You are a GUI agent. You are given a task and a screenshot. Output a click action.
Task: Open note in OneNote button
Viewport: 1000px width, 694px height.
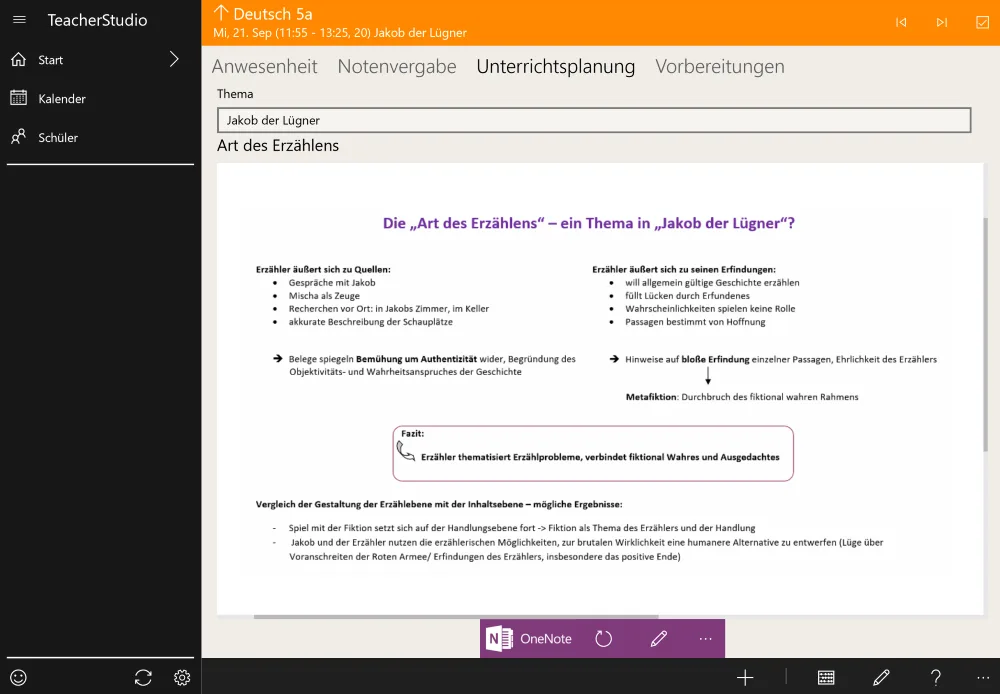(529, 639)
